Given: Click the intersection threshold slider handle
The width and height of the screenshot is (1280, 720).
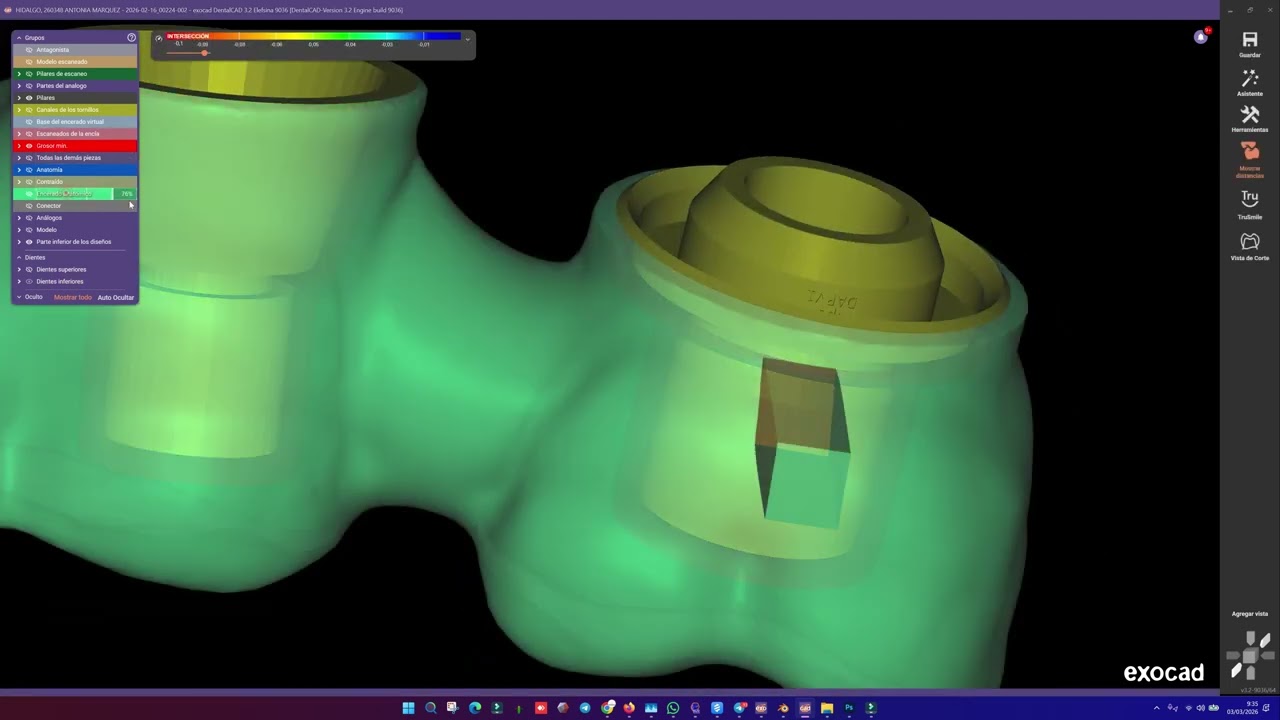Looking at the screenshot, I should pos(204,53).
